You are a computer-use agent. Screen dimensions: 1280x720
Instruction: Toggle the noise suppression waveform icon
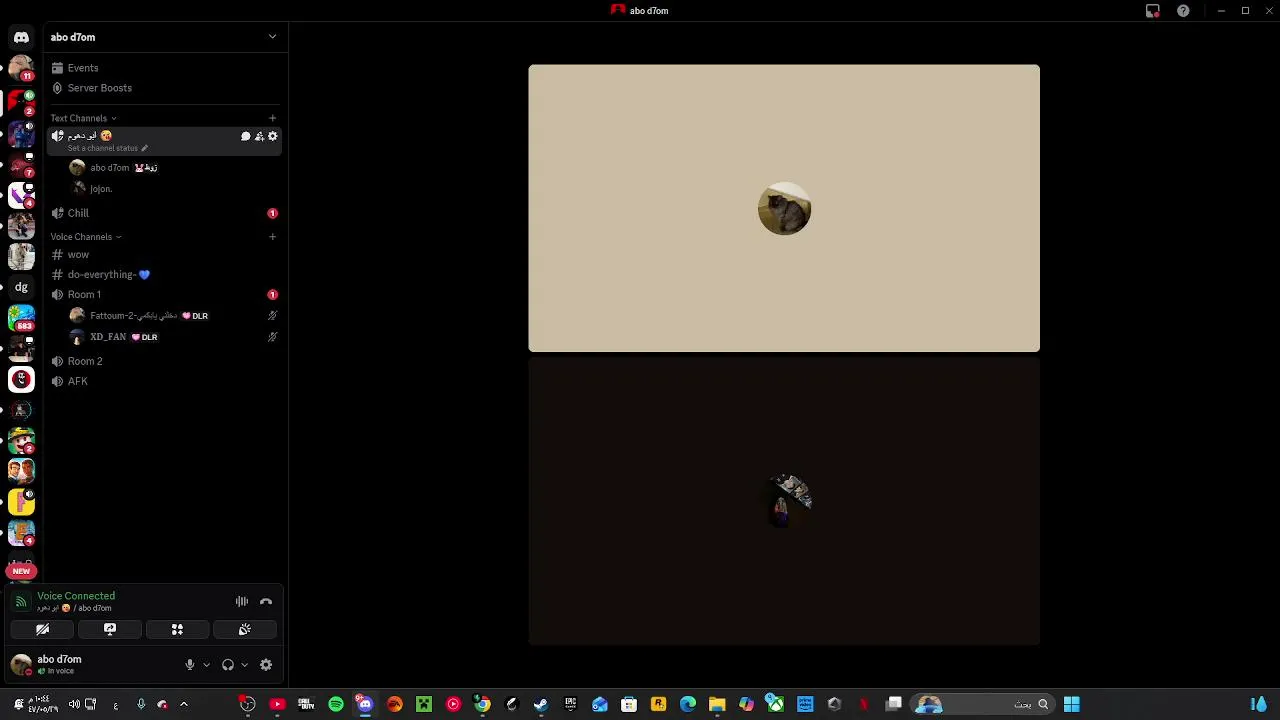[x=241, y=601]
